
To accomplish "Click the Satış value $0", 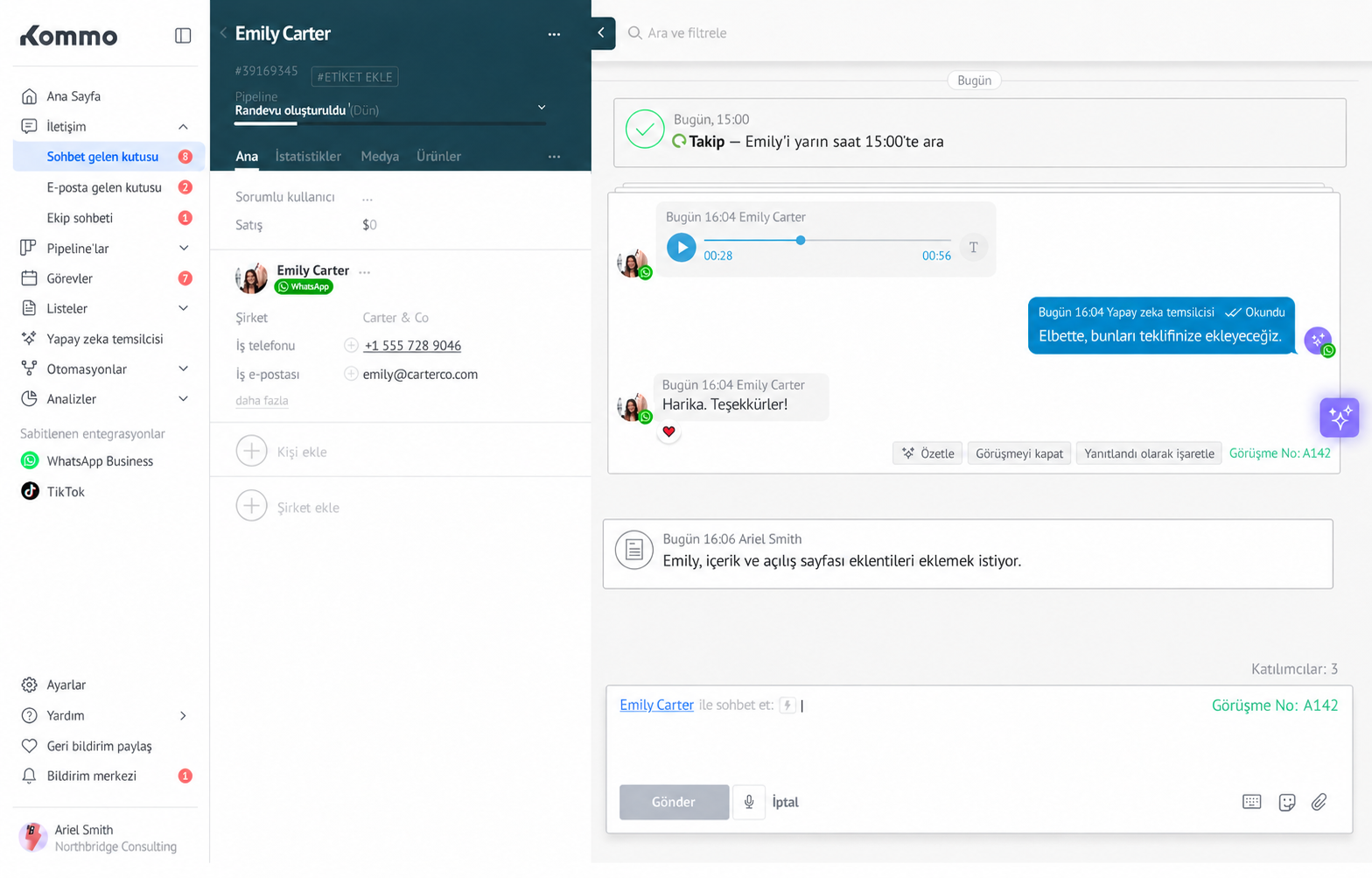I will coord(369,225).
